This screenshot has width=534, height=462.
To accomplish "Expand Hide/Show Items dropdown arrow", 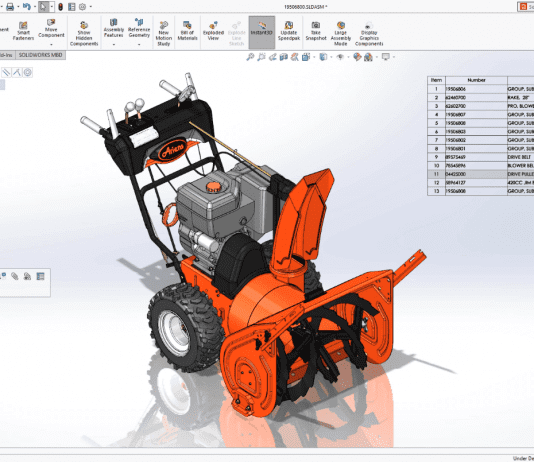I will tap(348, 57).
